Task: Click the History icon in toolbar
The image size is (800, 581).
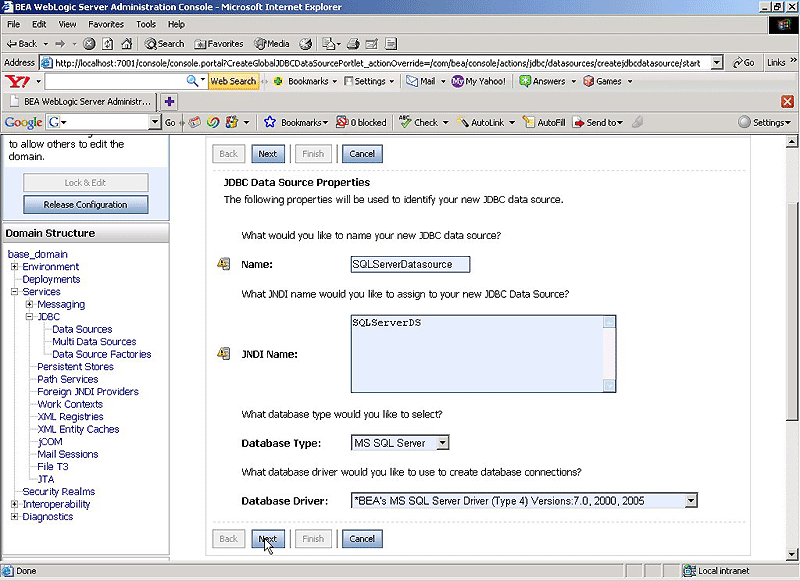Action: click(x=306, y=44)
